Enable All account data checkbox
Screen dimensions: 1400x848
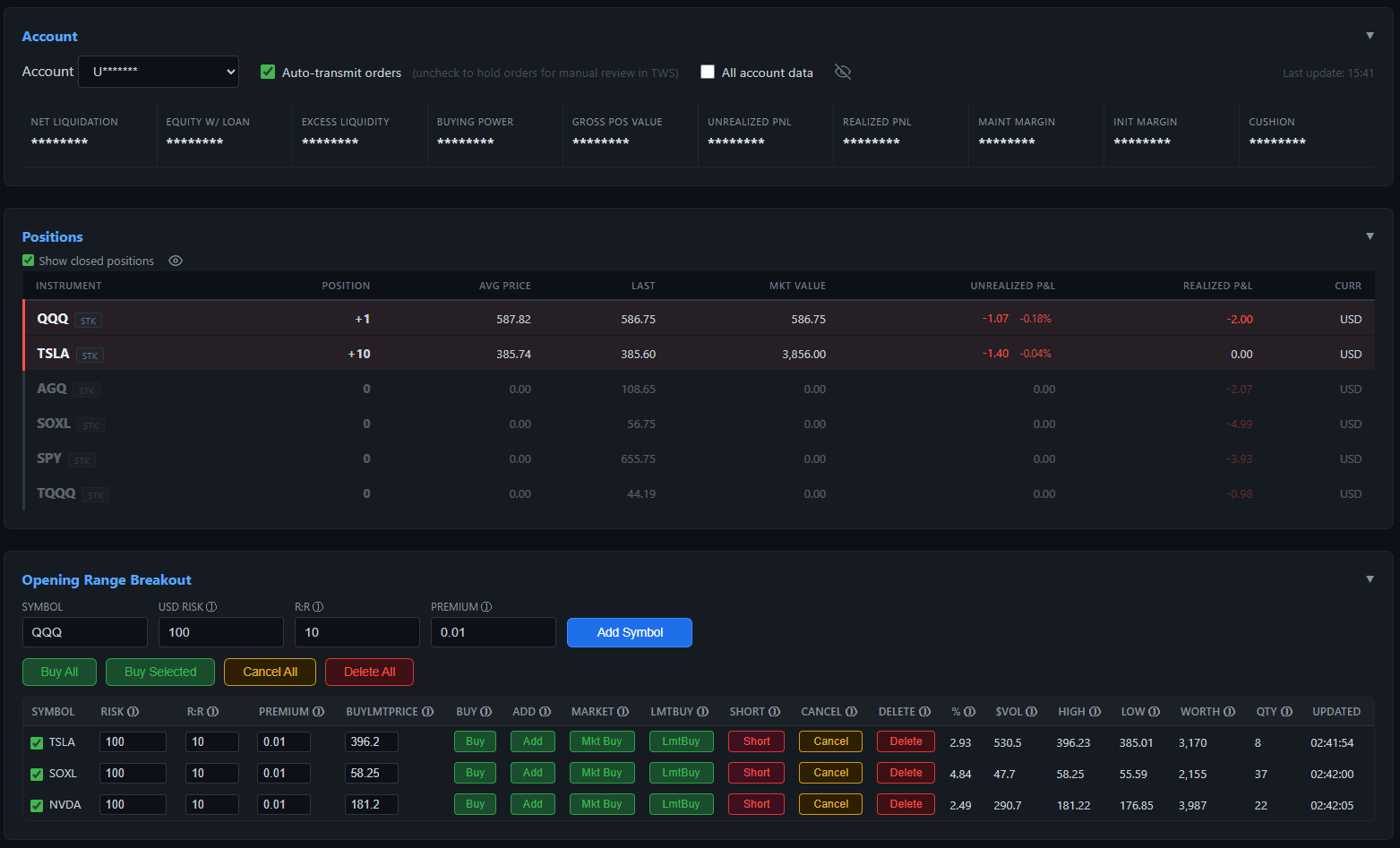coord(708,72)
